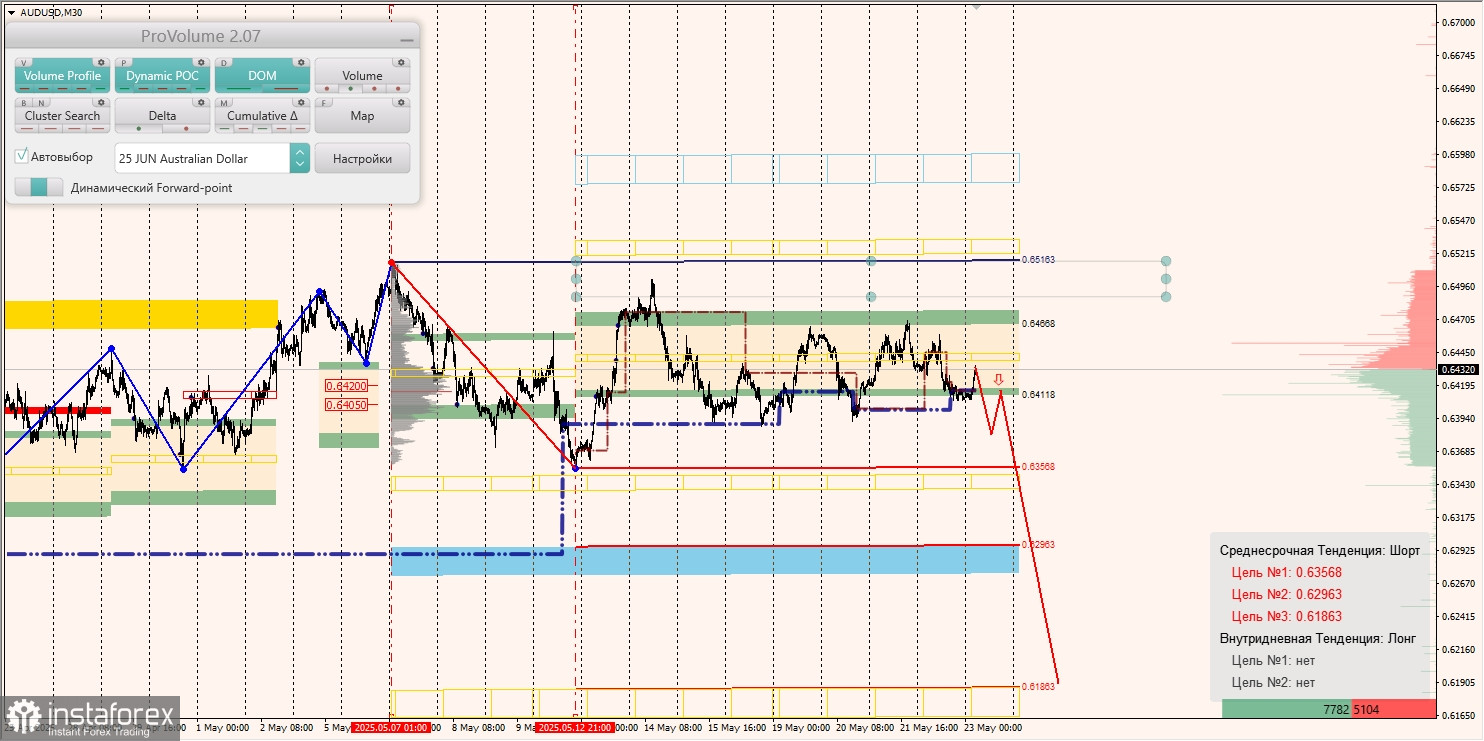The width and height of the screenshot is (1484, 741).
Task: Open the Volume button's gear settings
Action: pyautogui.click(x=401, y=62)
